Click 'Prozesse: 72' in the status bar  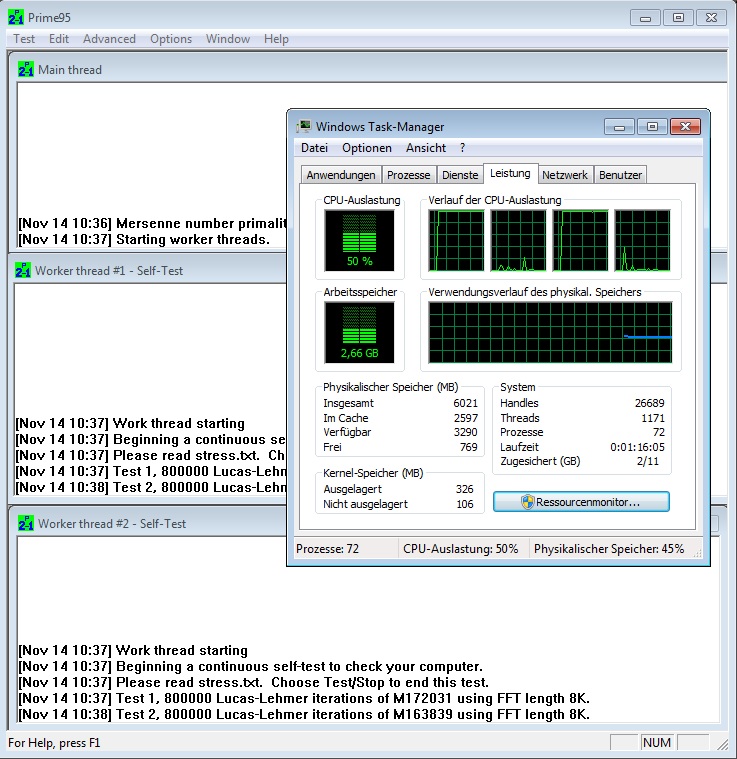(328, 549)
